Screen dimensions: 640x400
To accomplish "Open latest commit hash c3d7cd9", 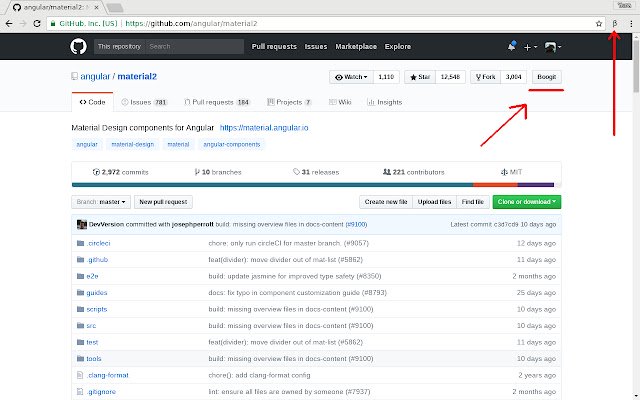I will [x=506, y=224].
